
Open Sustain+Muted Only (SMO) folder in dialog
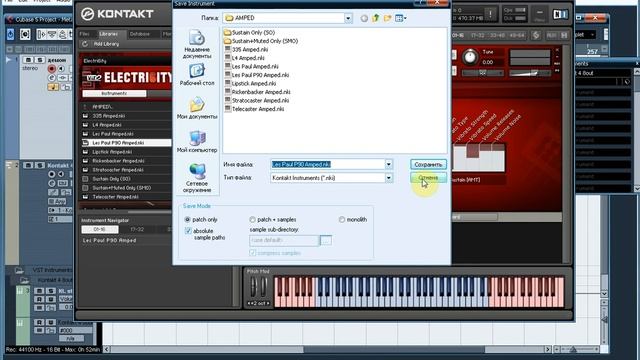(x=261, y=41)
